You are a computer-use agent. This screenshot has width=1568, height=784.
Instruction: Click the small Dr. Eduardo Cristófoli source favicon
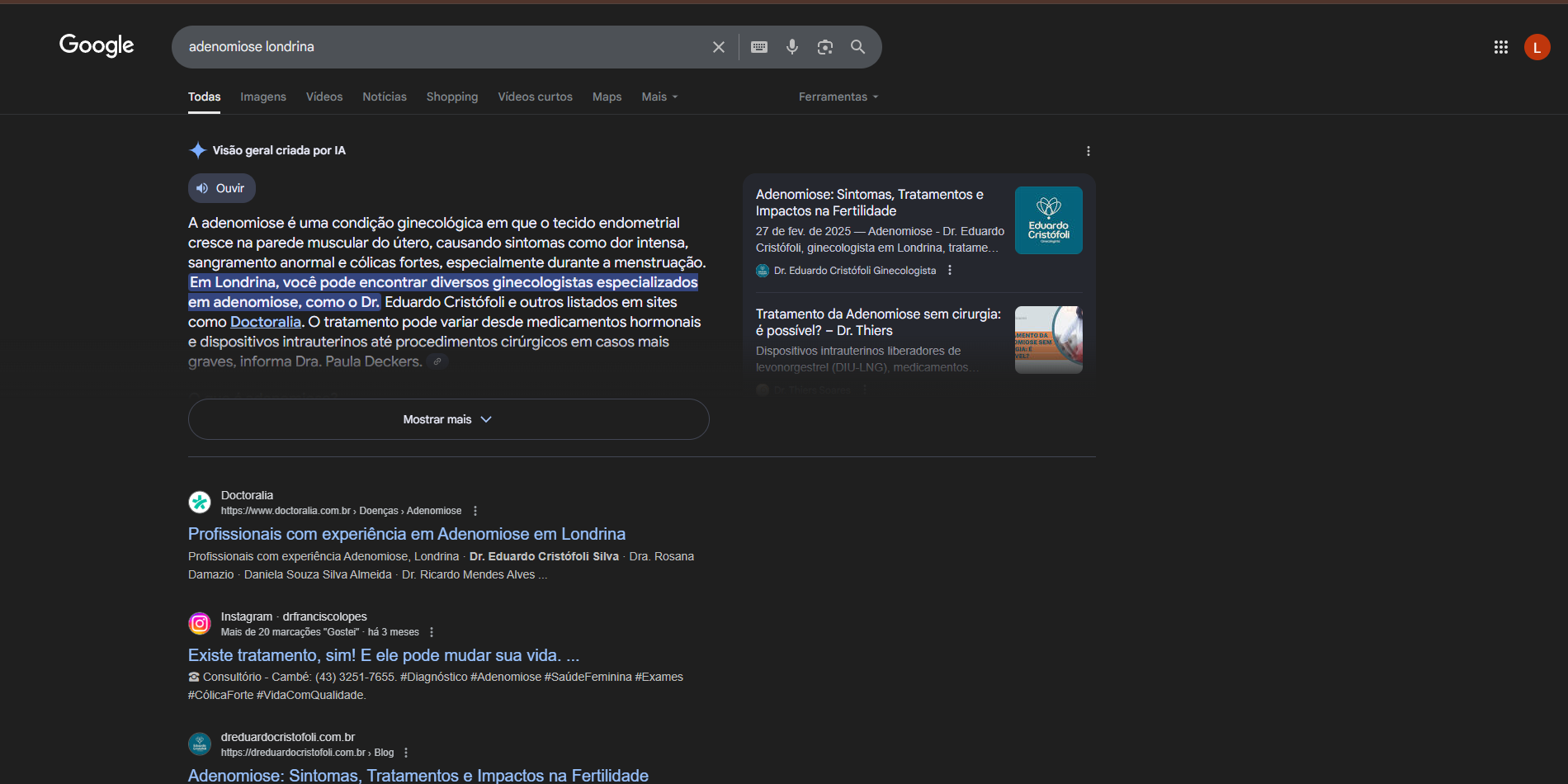(x=763, y=271)
